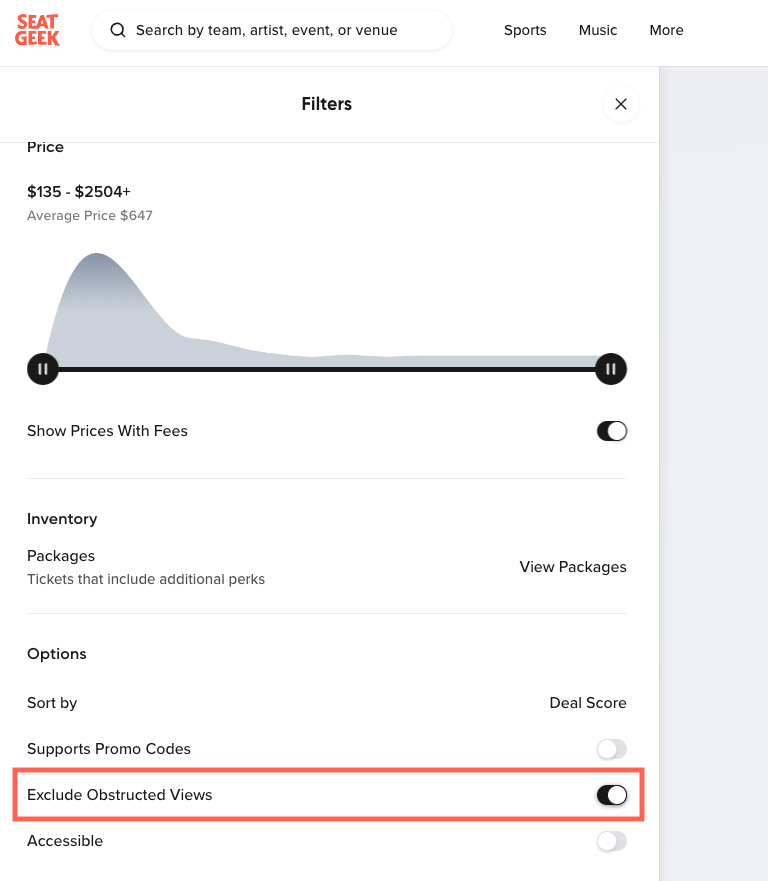Click the maximum price slider handle
Screen dimensions: 768x881
tap(611, 369)
